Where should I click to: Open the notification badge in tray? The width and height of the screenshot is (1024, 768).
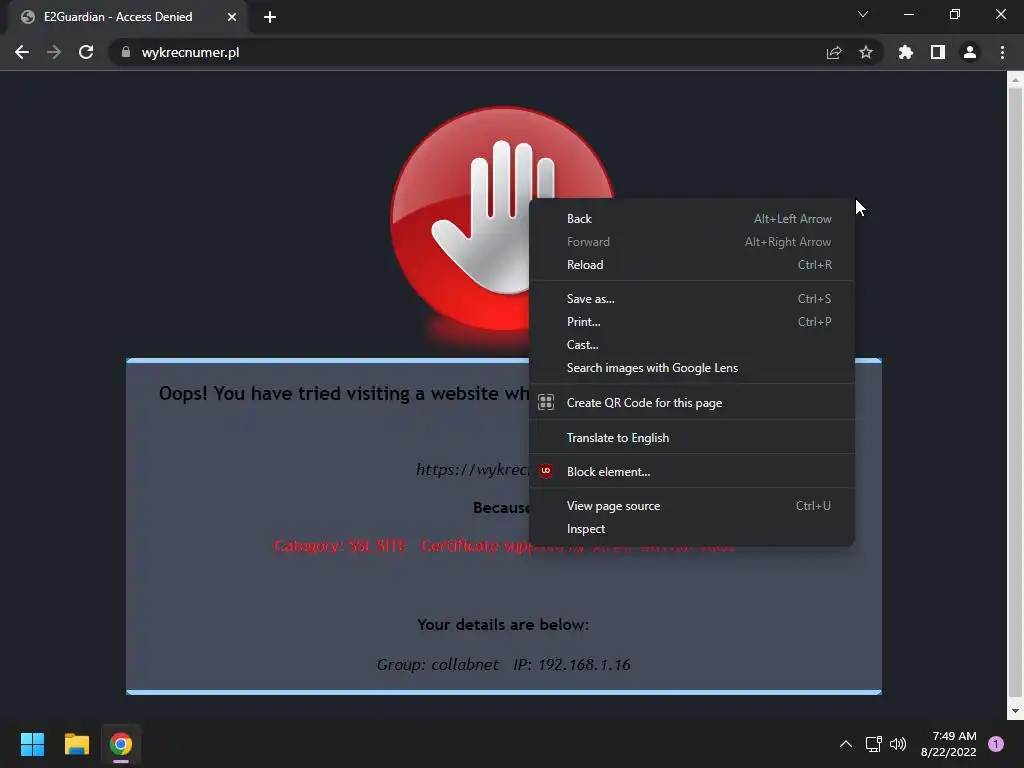click(x=996, y=744)
